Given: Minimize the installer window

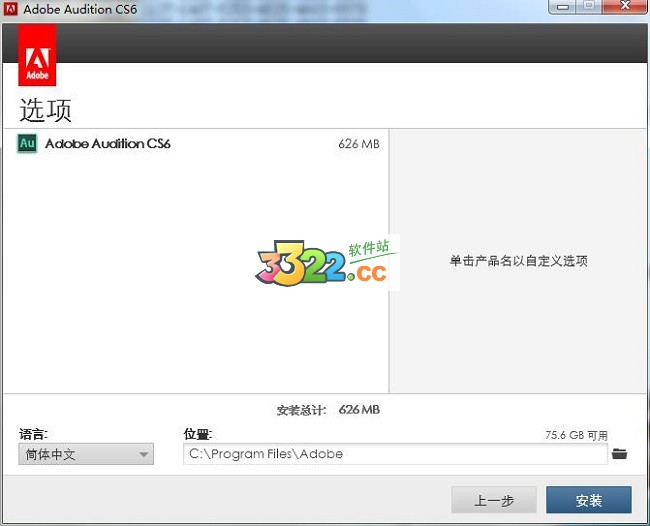Looking at the screenshot, I should 563,7.
